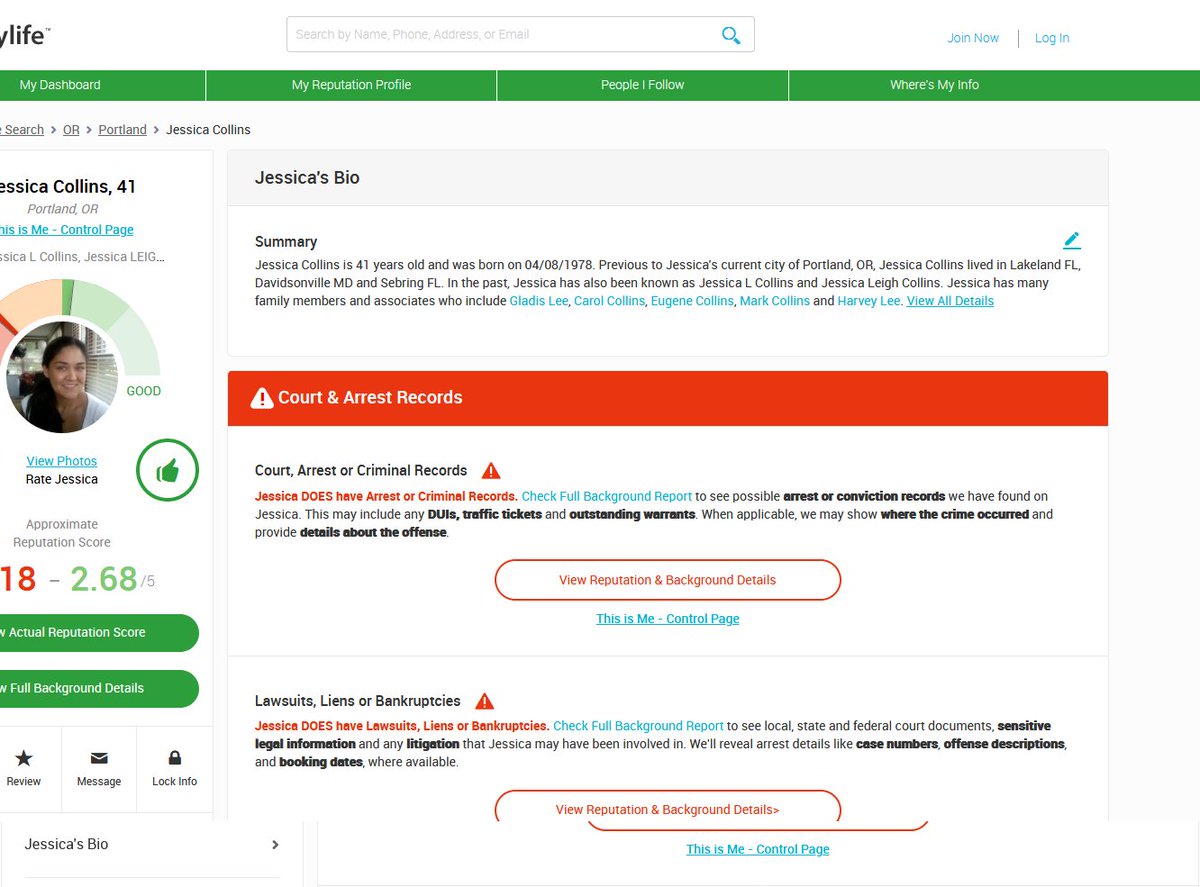Click Gladis Lee link in summary
Screen dimensions: 1200x887
coord(538,301)
